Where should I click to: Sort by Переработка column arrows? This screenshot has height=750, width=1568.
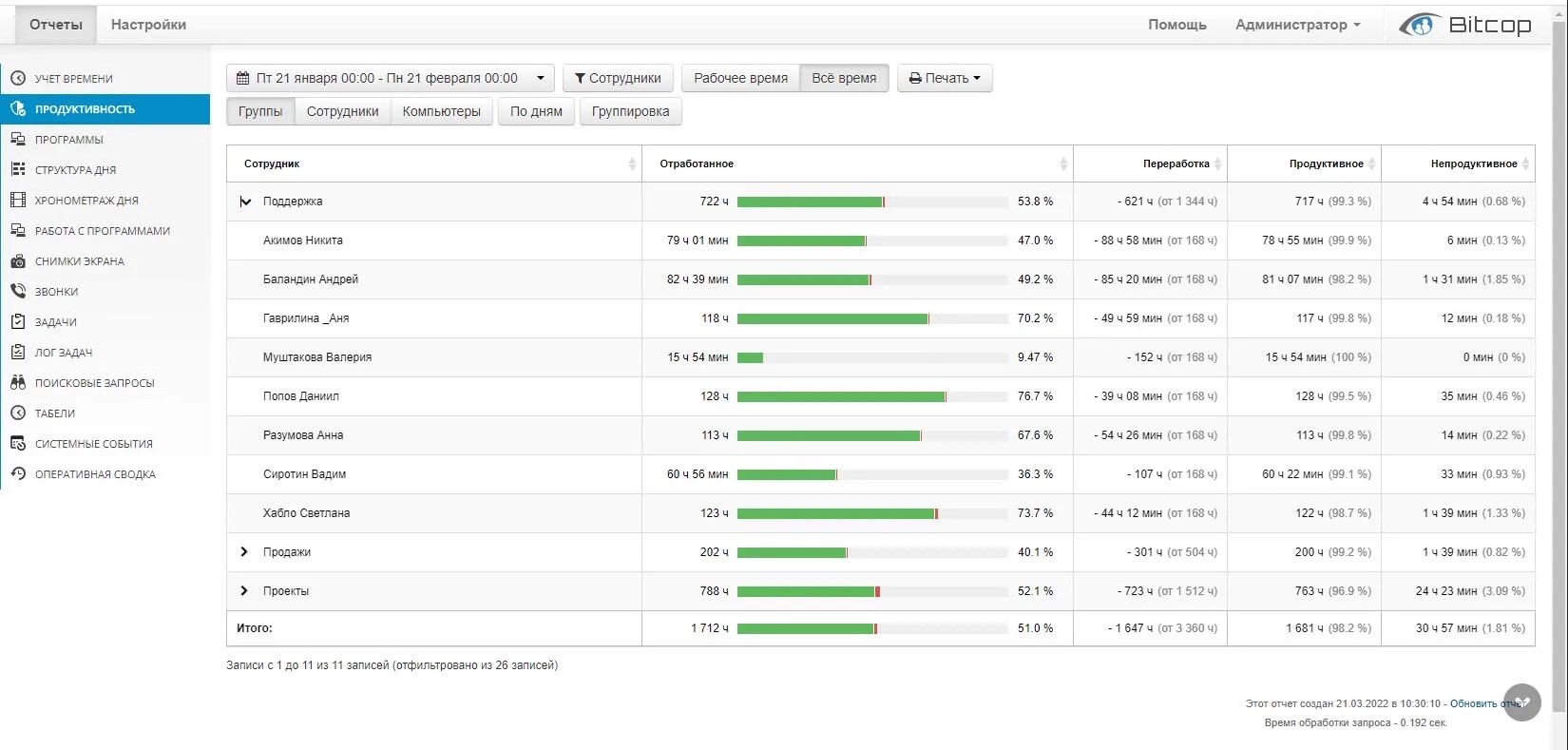point(1218,163)
